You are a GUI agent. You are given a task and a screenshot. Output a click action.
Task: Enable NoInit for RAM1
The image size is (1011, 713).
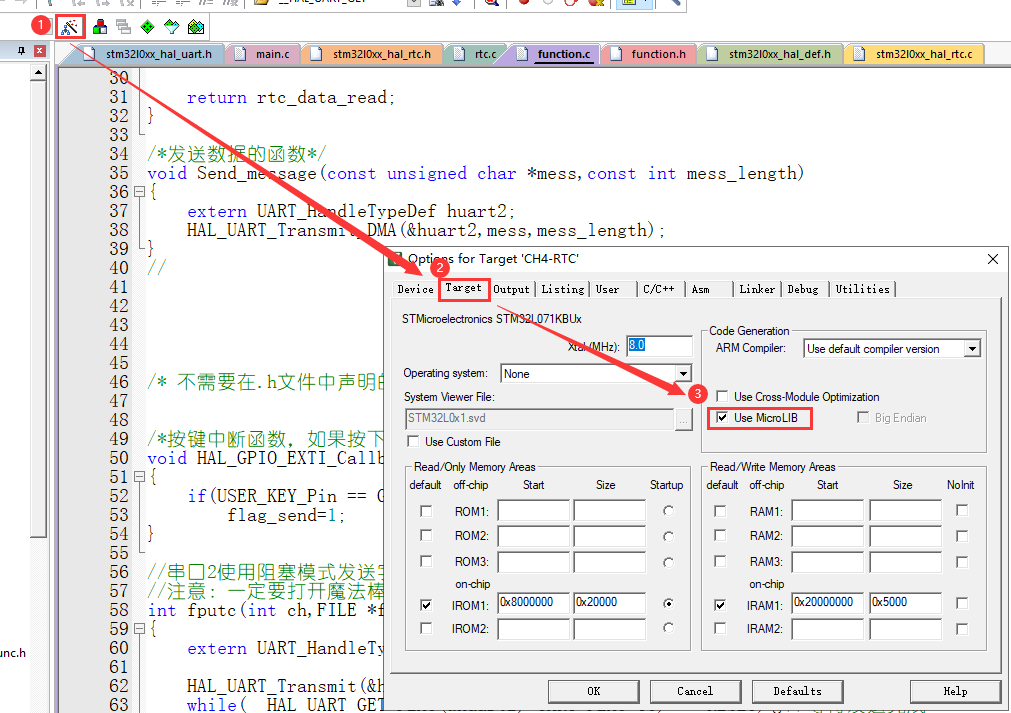point(962,511)
